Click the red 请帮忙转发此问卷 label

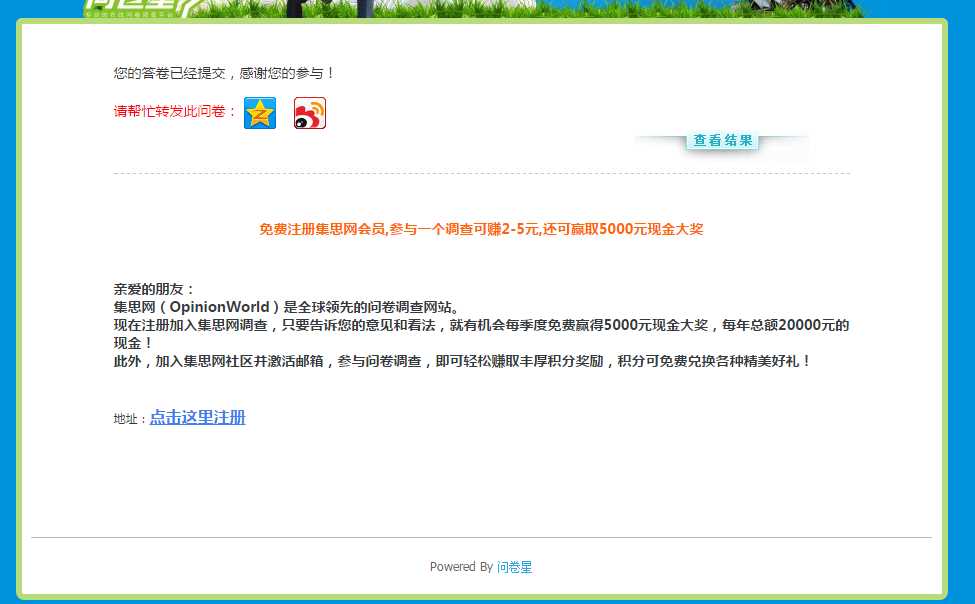[175, 111]
